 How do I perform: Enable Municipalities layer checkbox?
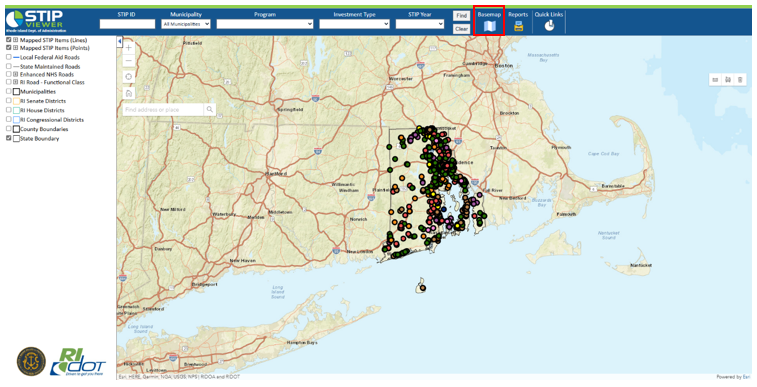pyautogui.click(x=9, y=91)
